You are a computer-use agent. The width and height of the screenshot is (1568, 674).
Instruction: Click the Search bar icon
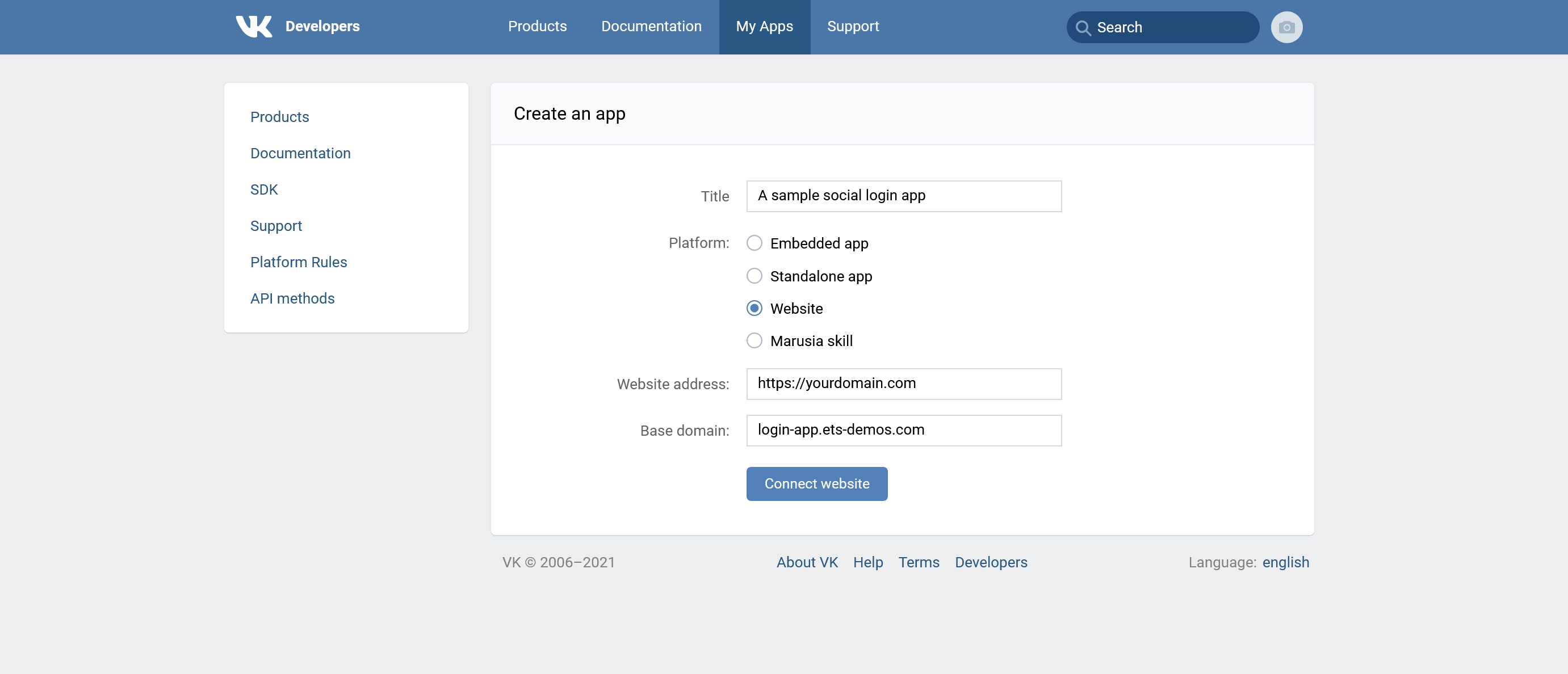click(1084, 27)
